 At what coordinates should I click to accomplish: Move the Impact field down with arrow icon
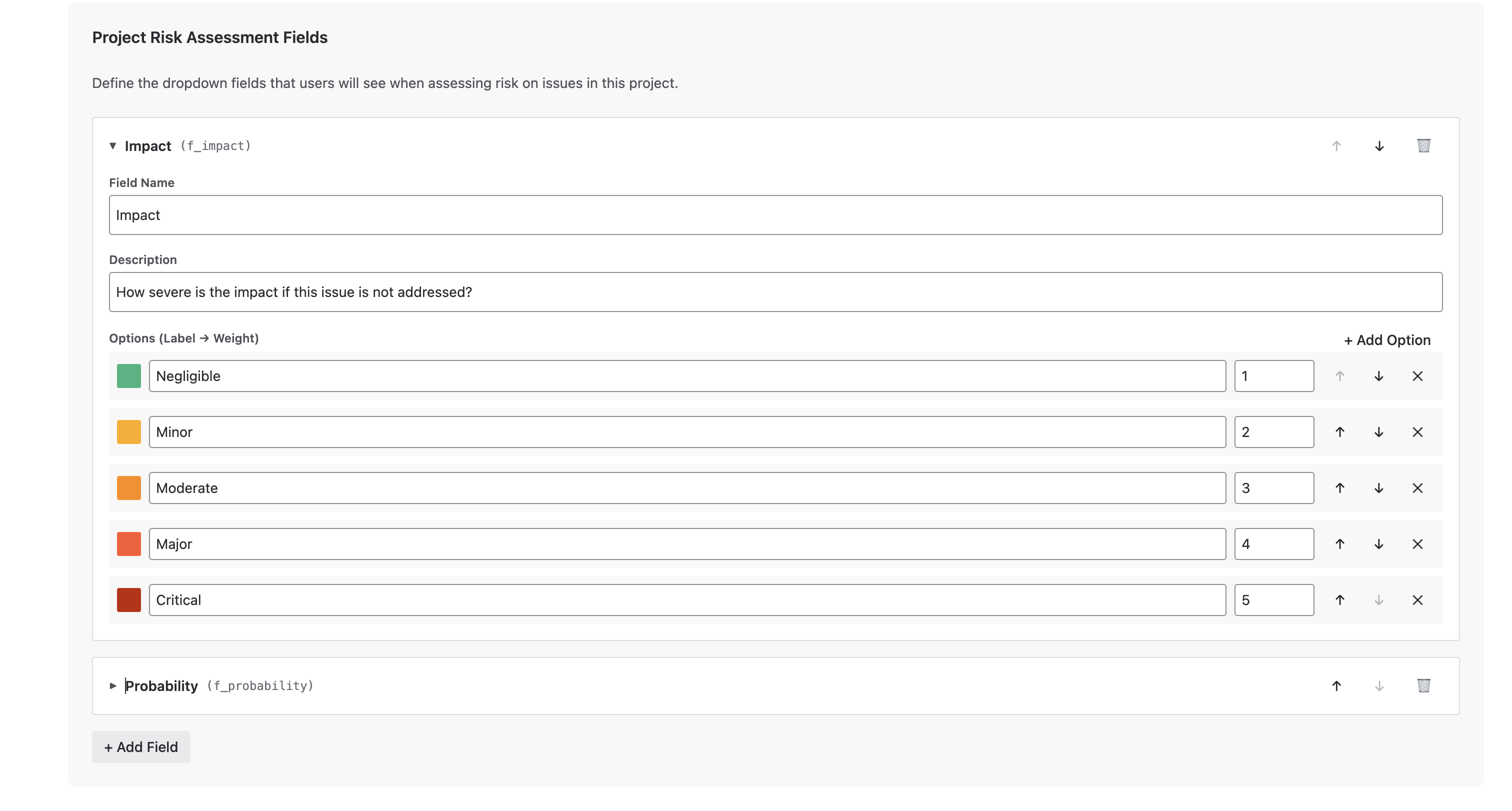coord(1379,145)
